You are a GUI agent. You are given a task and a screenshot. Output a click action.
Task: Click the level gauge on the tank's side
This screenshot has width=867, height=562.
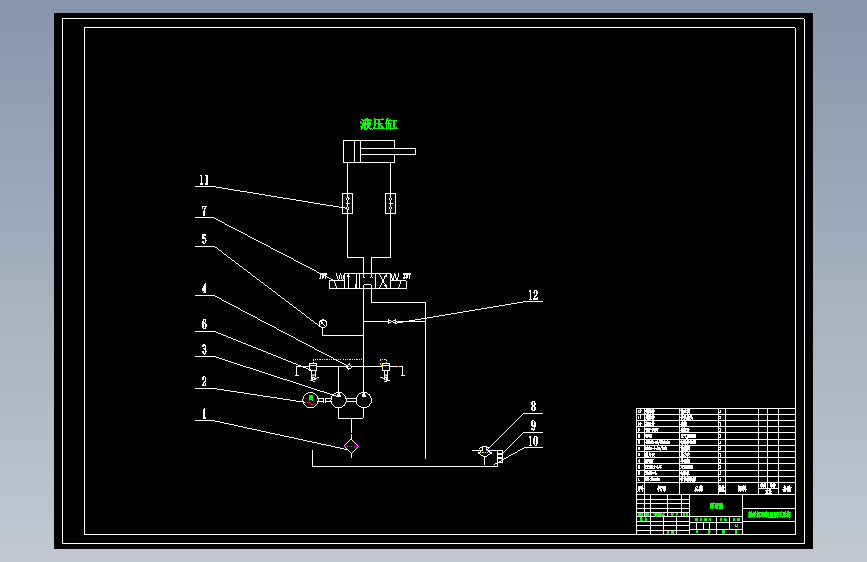[500, 457]
